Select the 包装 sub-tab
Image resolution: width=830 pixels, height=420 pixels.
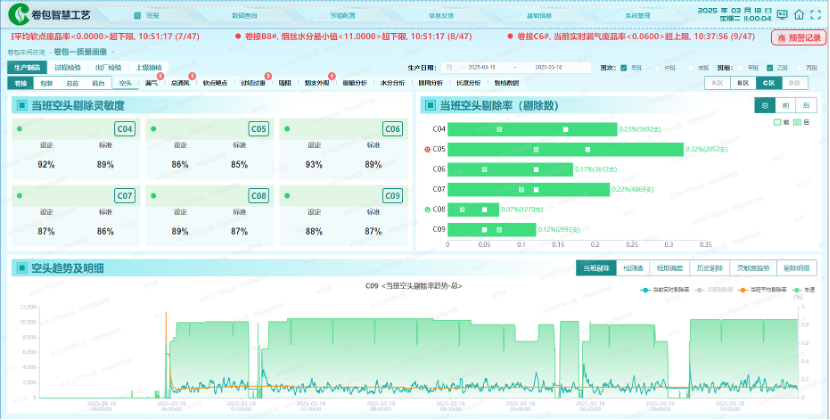point(46,83)
